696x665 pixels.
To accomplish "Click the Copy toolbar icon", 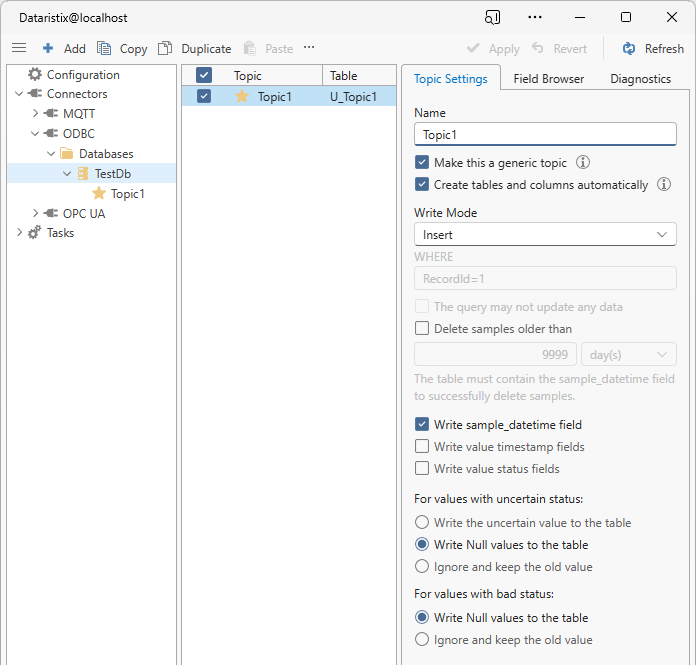I will pyautogui.click(x=104, y=48).
